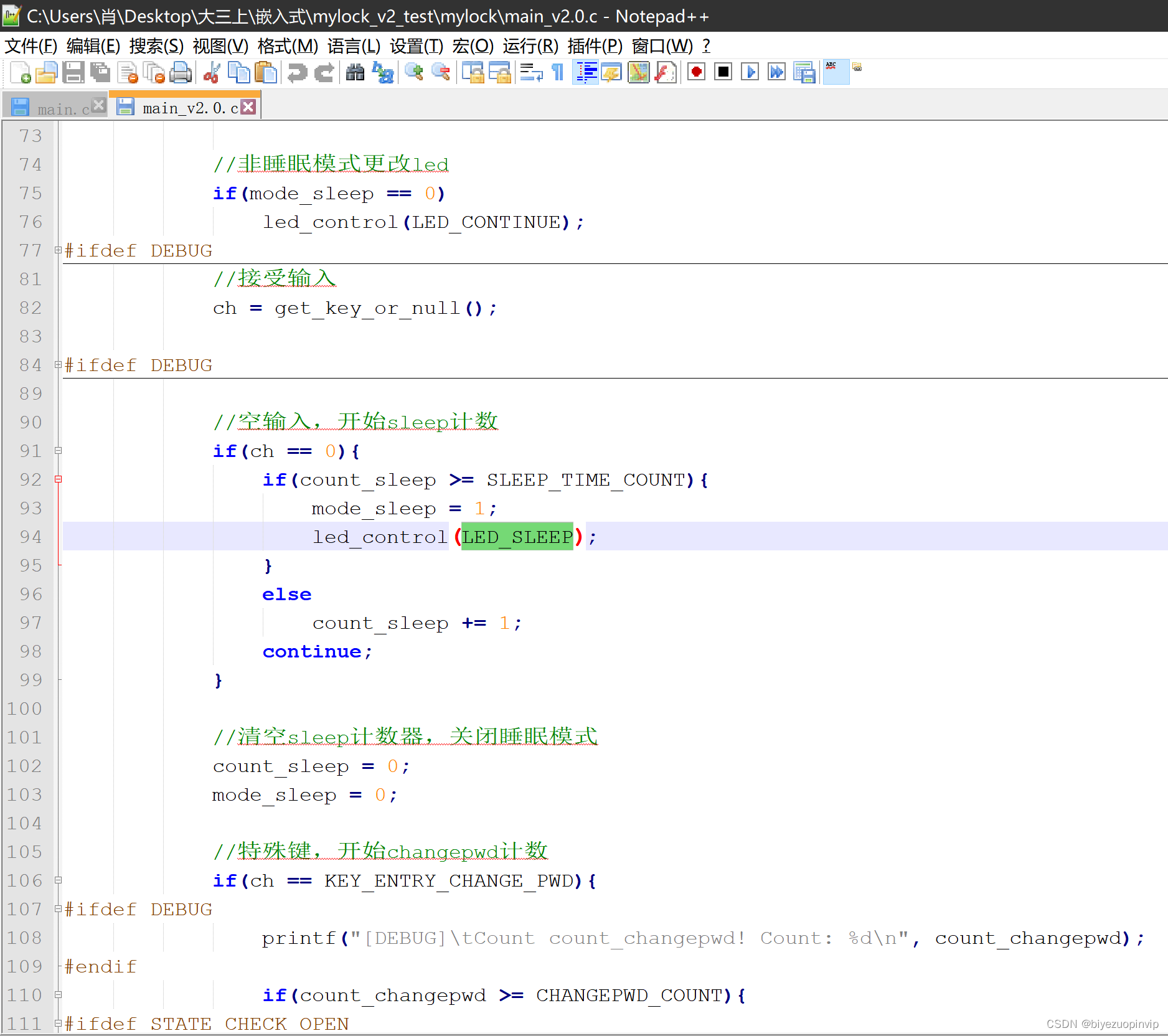
Task: Click the Redo arrow icon
Action: (324, 73)
